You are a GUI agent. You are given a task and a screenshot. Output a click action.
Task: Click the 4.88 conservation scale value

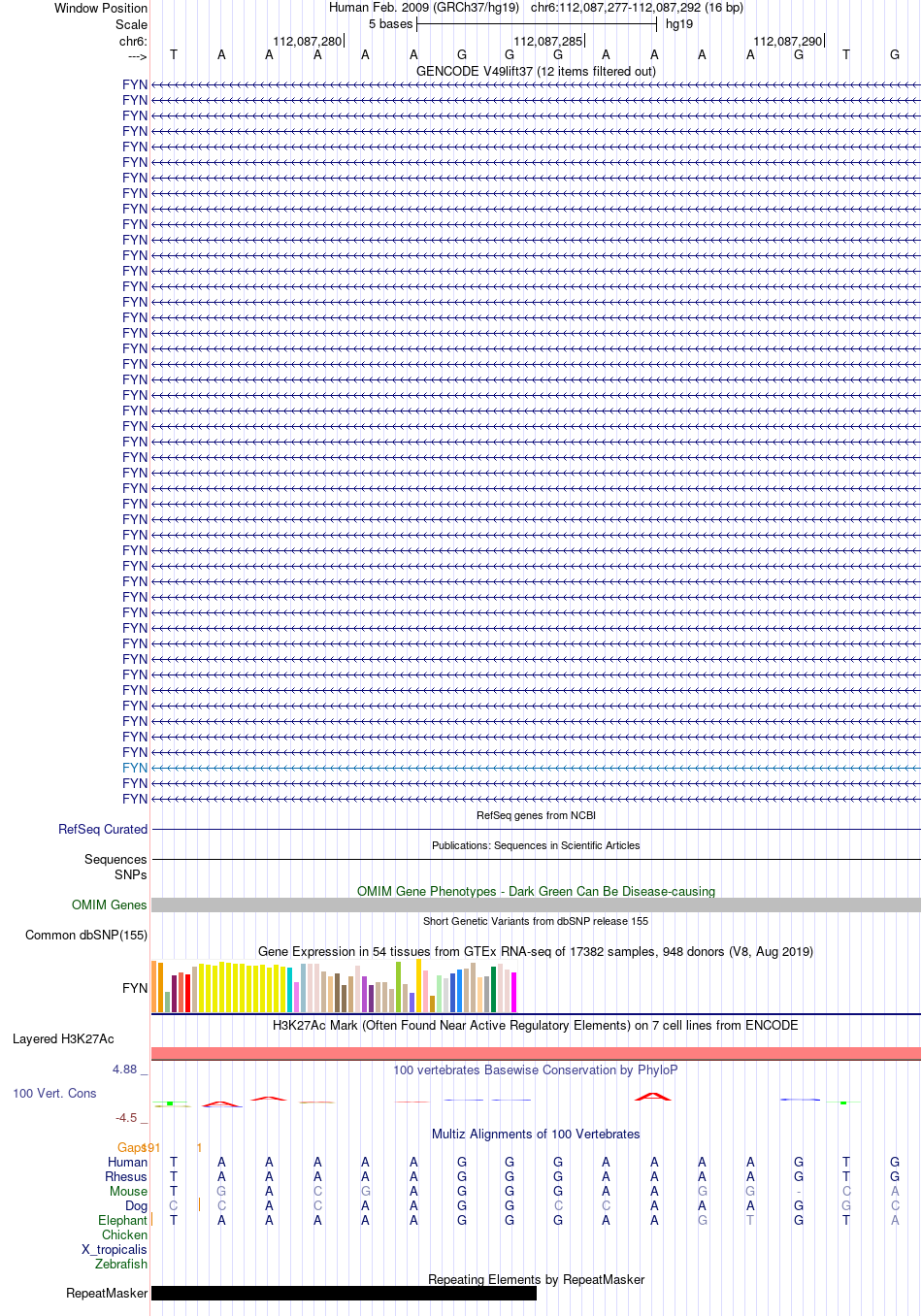[125, 1069]
